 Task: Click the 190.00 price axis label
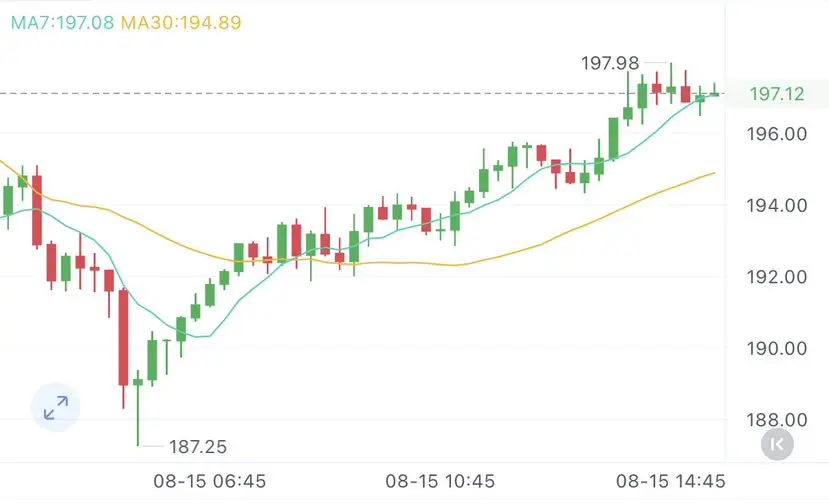(777, 349)
